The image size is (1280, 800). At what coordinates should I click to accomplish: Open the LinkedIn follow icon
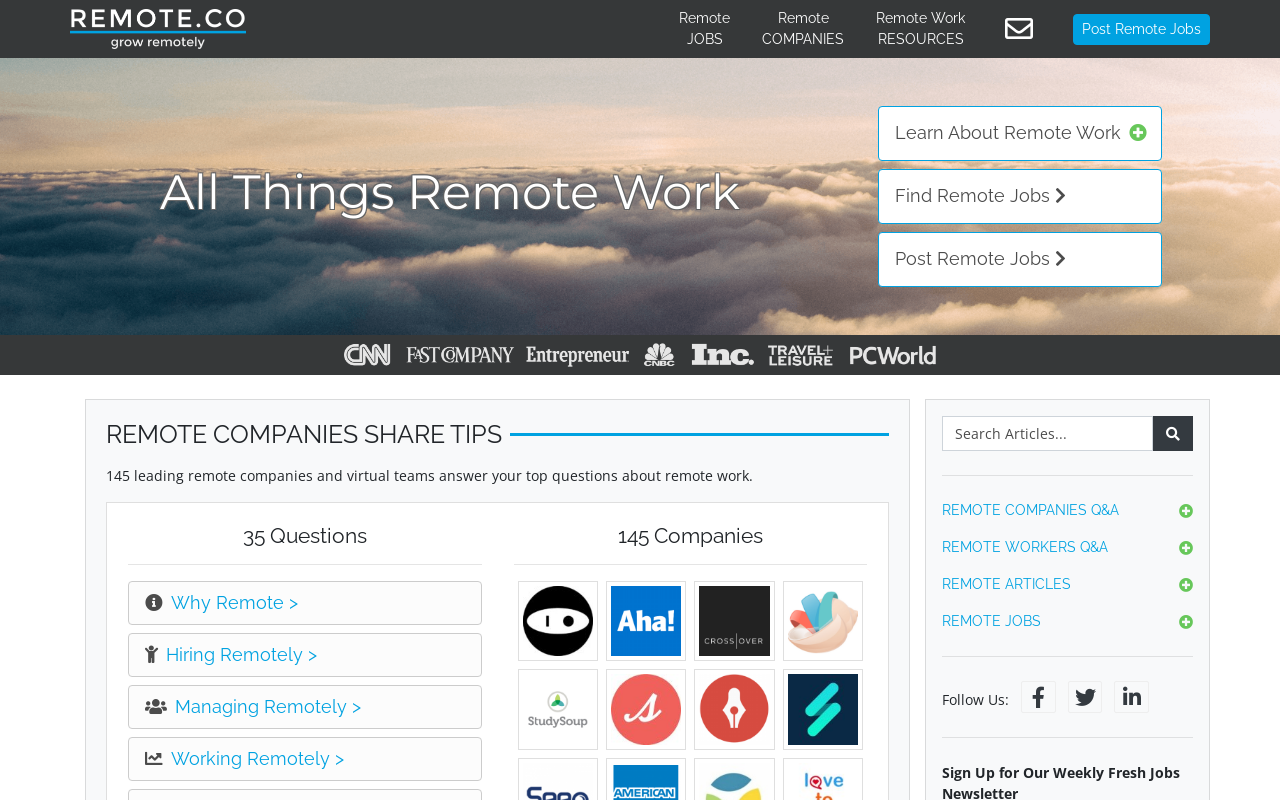click(1131, 697)
